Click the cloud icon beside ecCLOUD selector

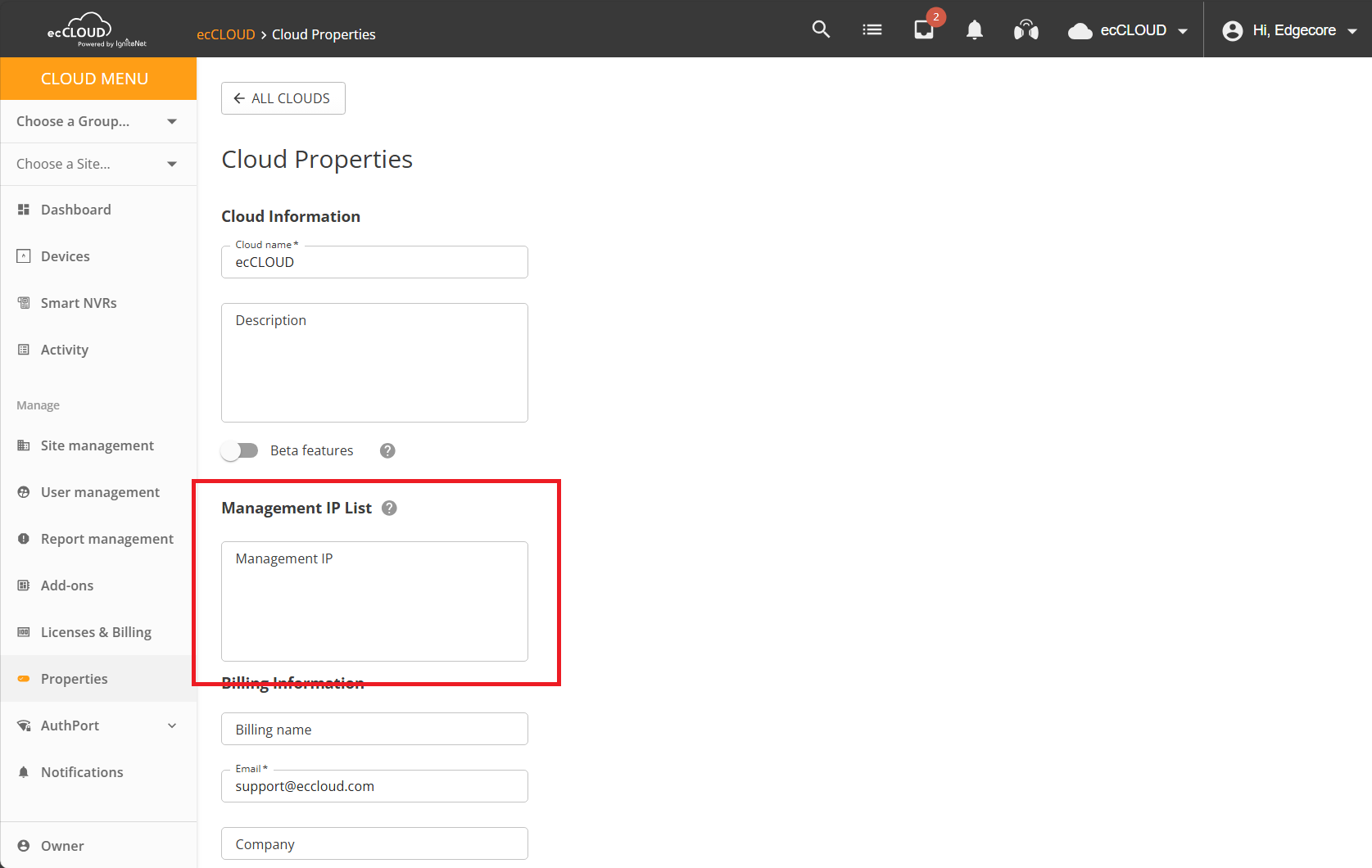[1080, 31]
